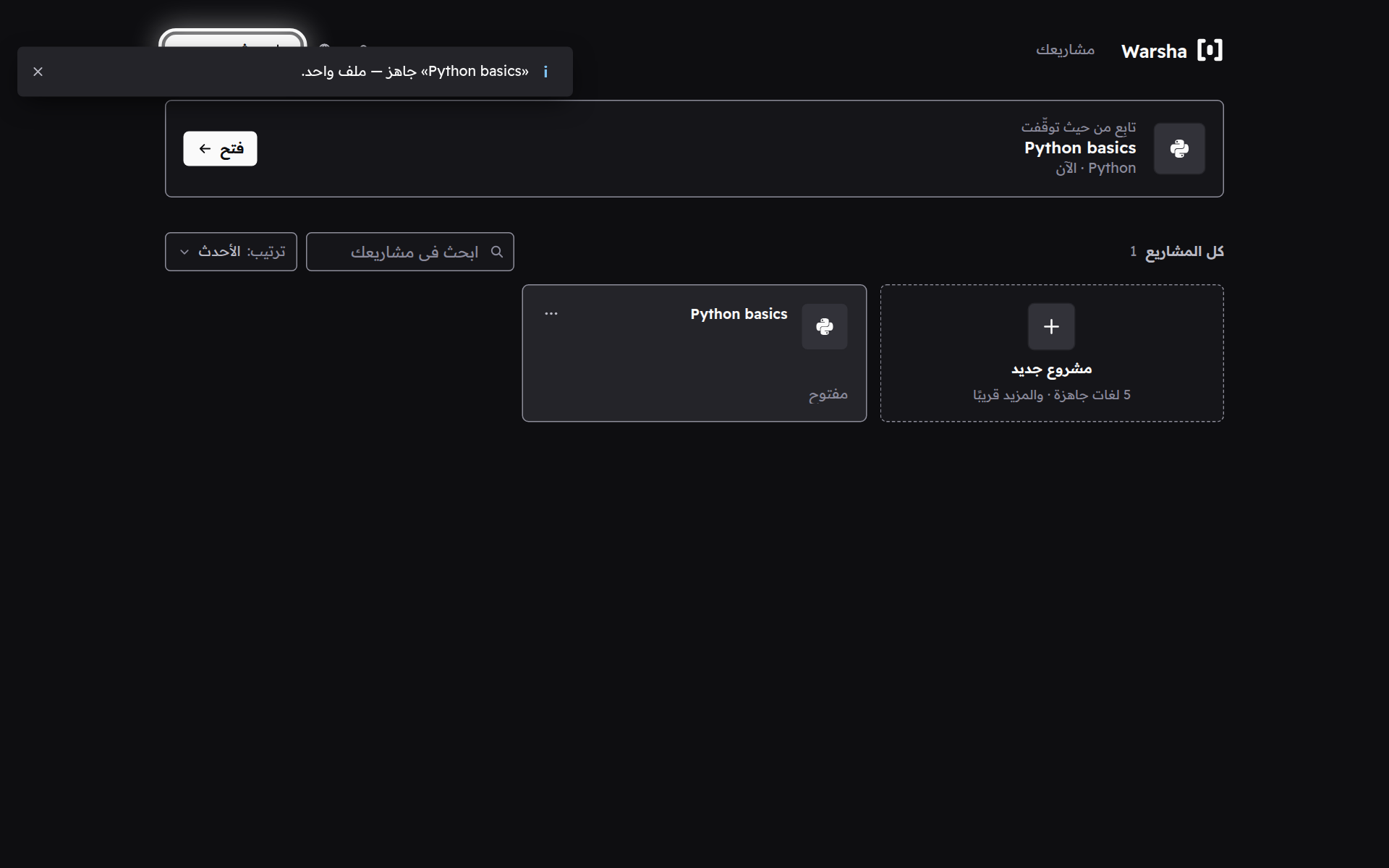Click the Python basics title in the continue banner

click(x=1080, y=148)
